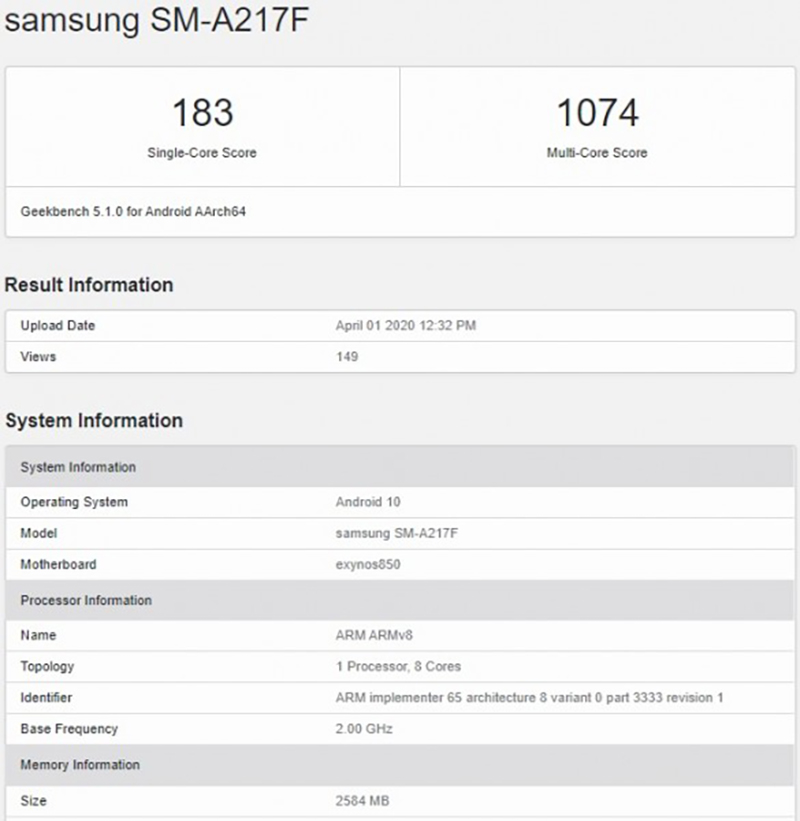Click the exynos850 motherboard value
800x821 pixels.
(368, 565)
